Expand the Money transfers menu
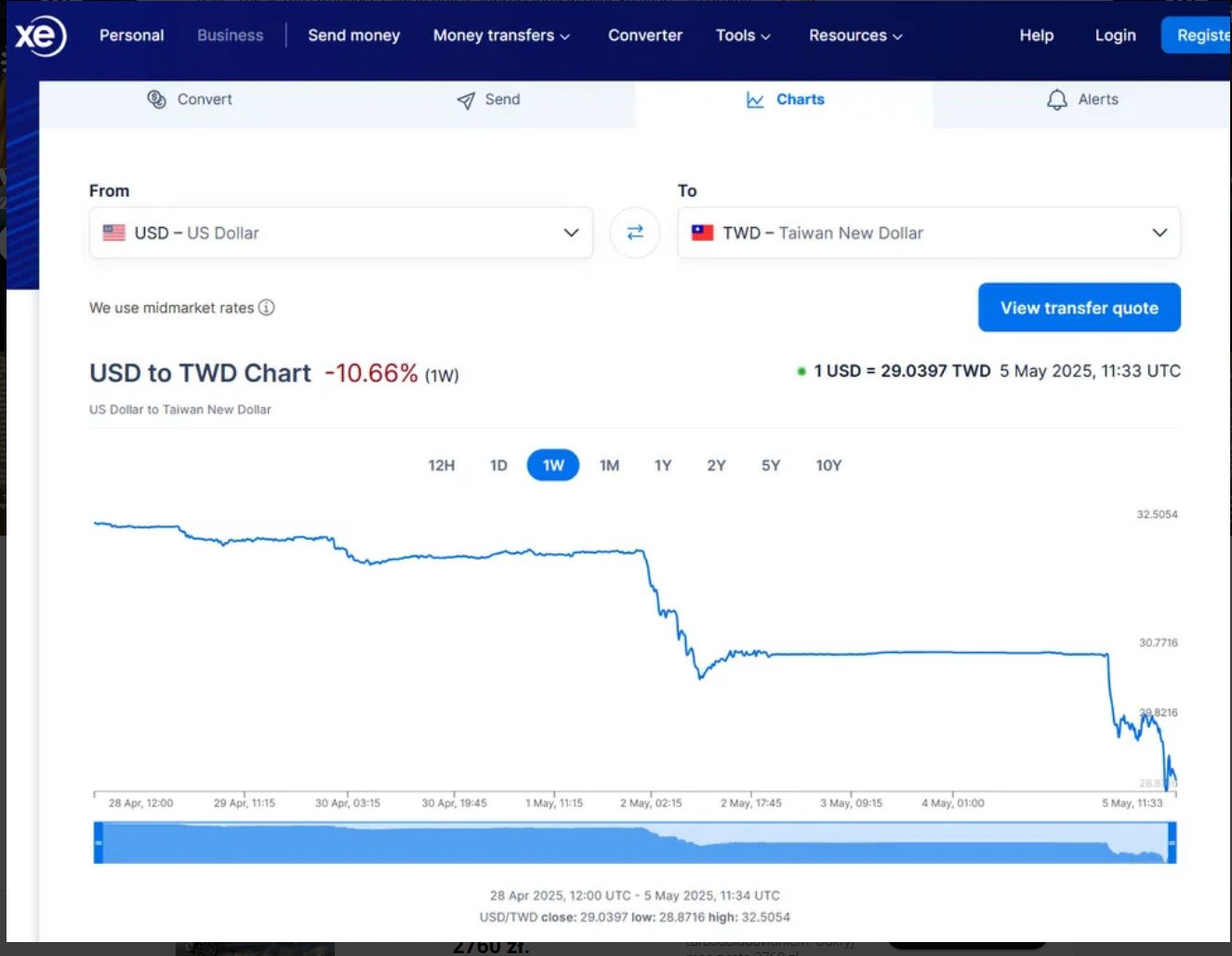1232x956 pixels. pyautogui.click(x=501, y=35)
